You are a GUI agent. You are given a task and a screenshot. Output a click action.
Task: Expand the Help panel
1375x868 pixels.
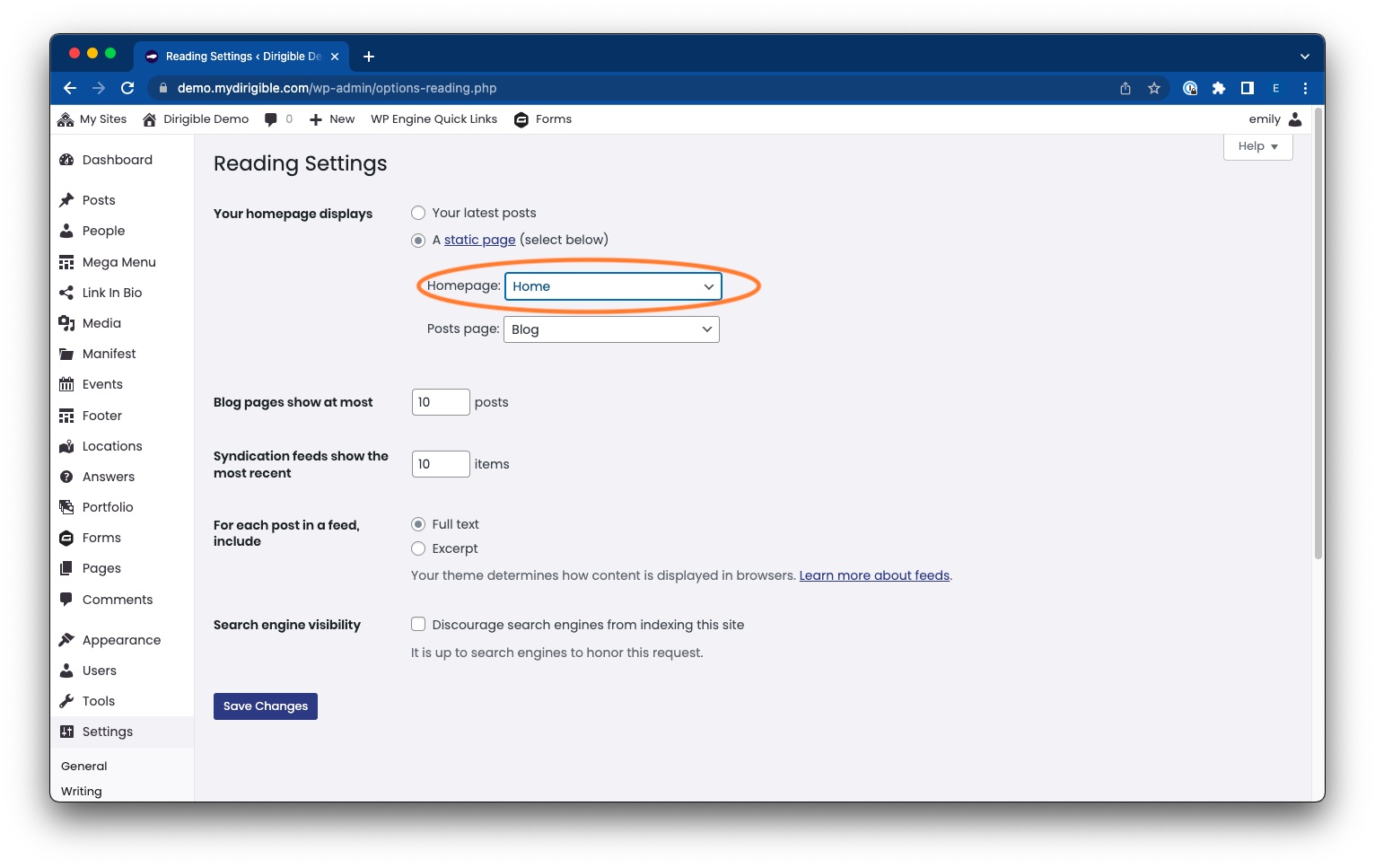pos(1258,146)
